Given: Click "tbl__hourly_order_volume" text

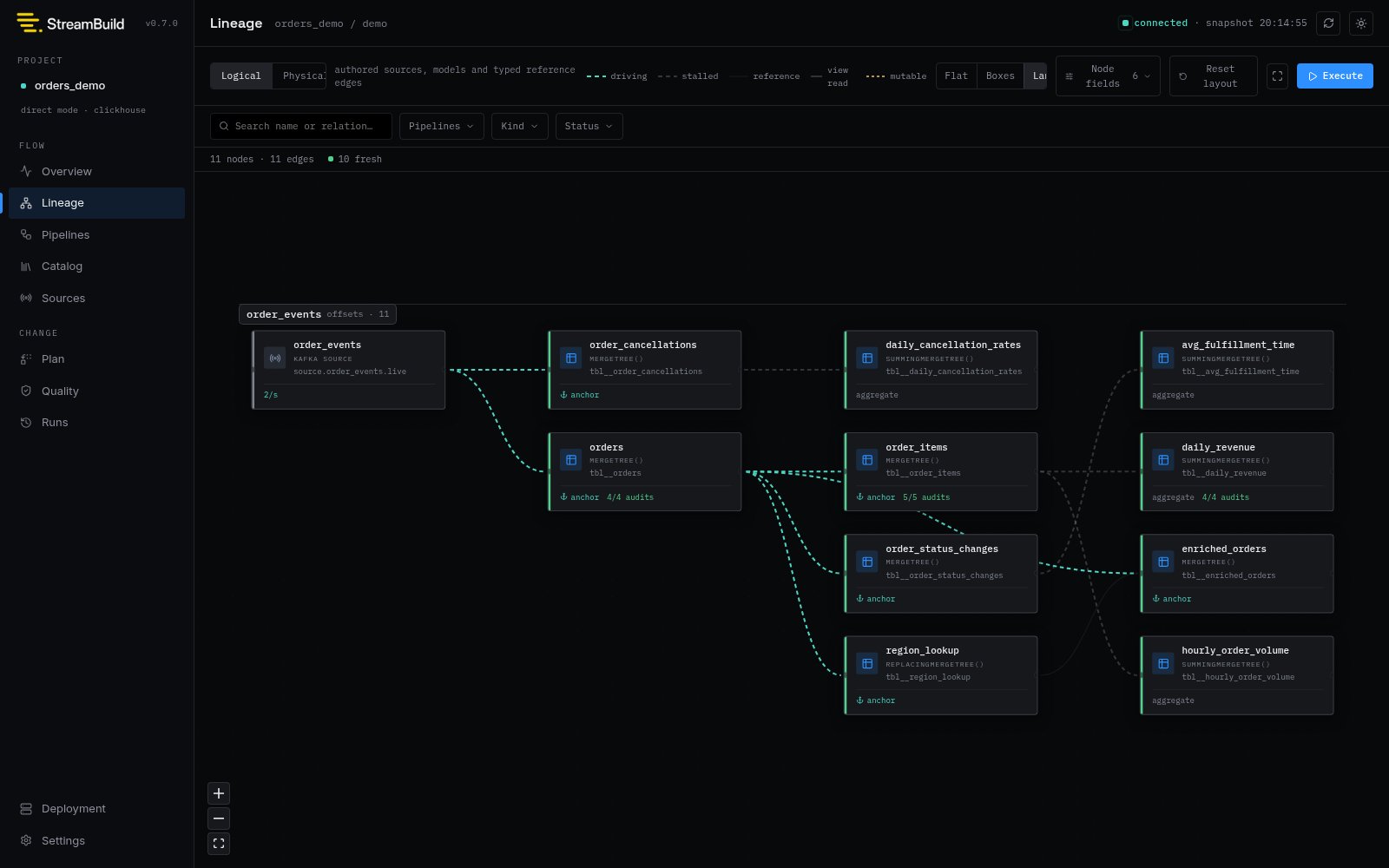Looking at the screenshot, I should click(x=1238, y=677).
